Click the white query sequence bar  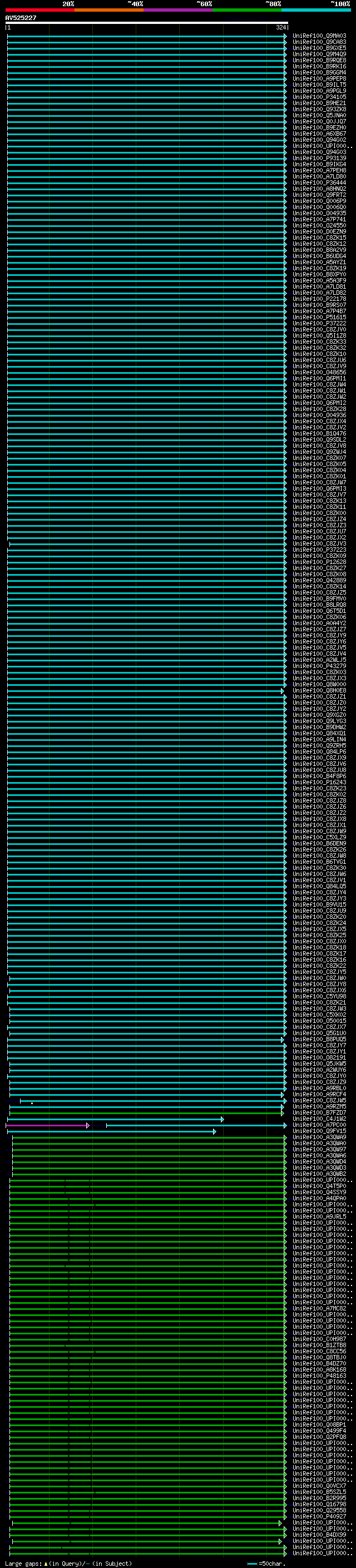[147, 22]
